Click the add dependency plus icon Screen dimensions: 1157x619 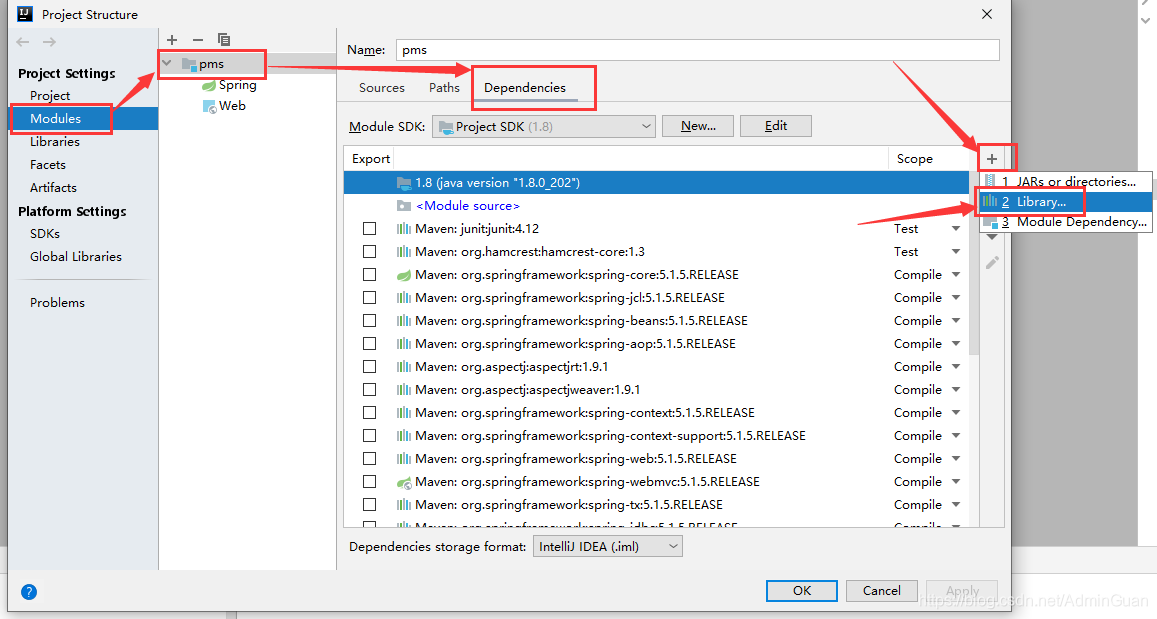(992, 159)
